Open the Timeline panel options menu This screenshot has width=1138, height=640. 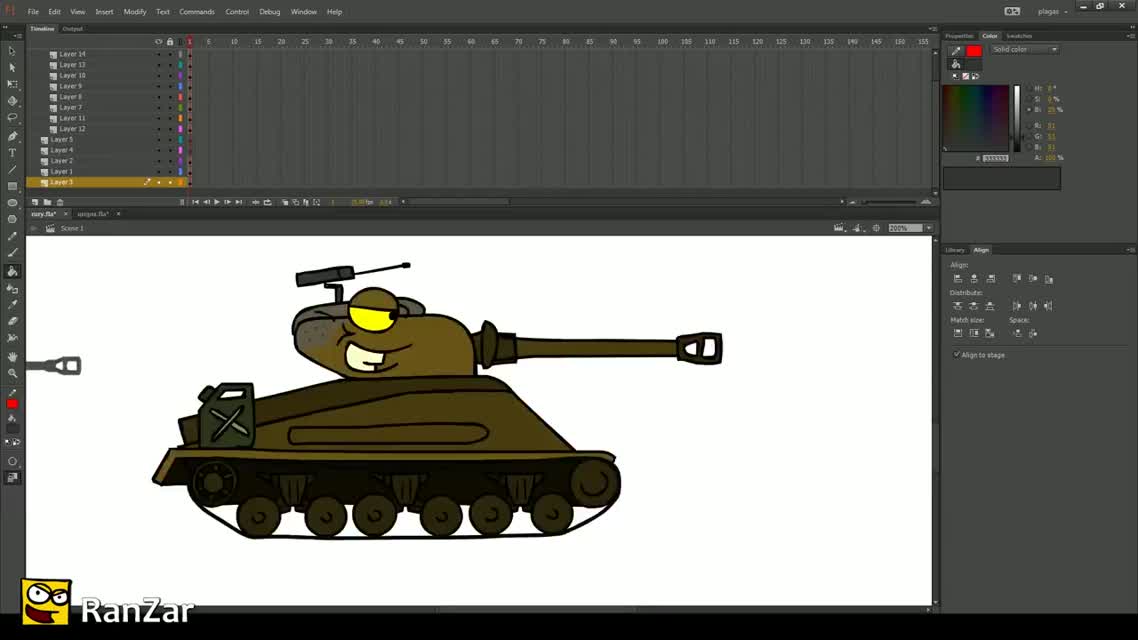point(933,29)
